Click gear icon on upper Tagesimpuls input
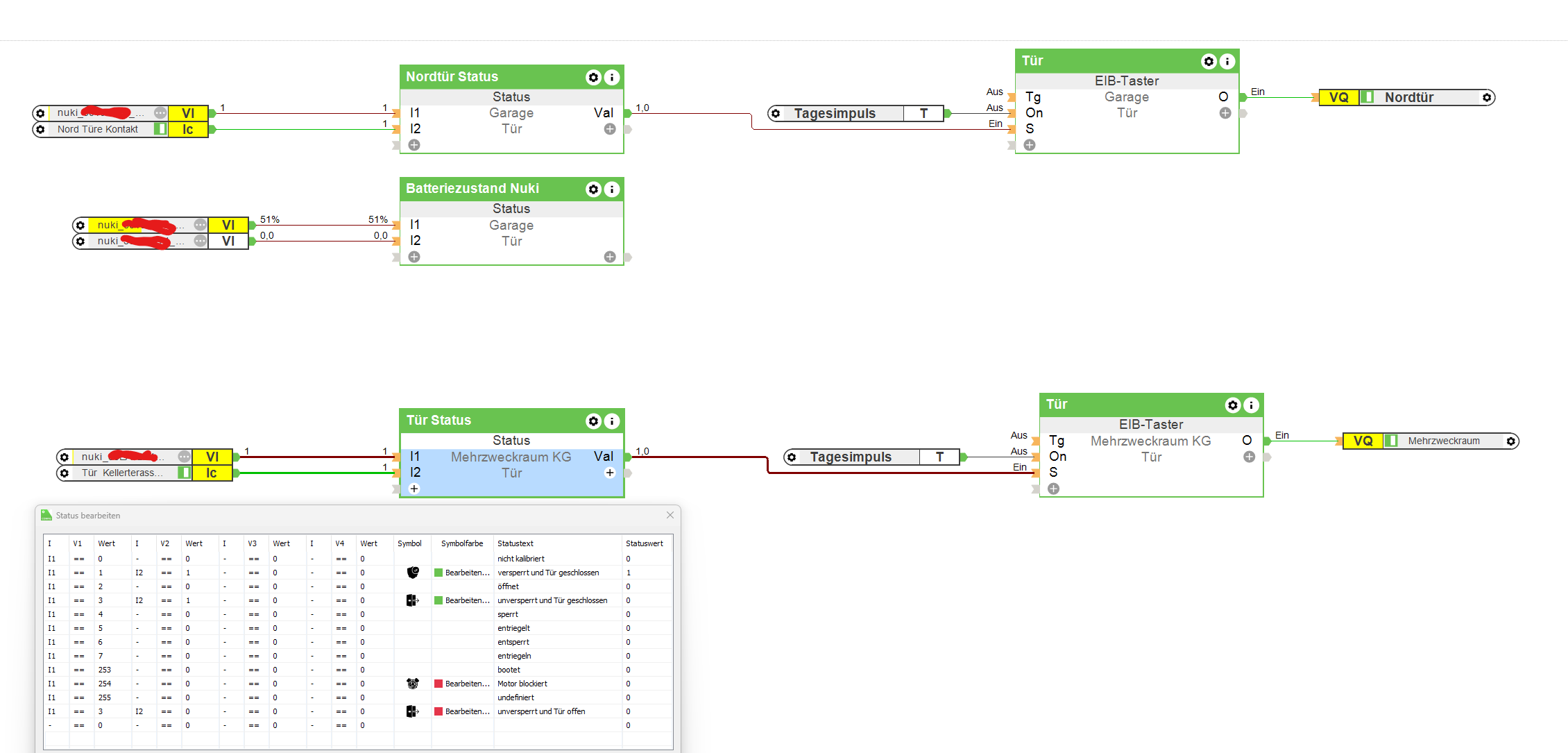This screenshot has width=1568, height=753. pos(776,114)
